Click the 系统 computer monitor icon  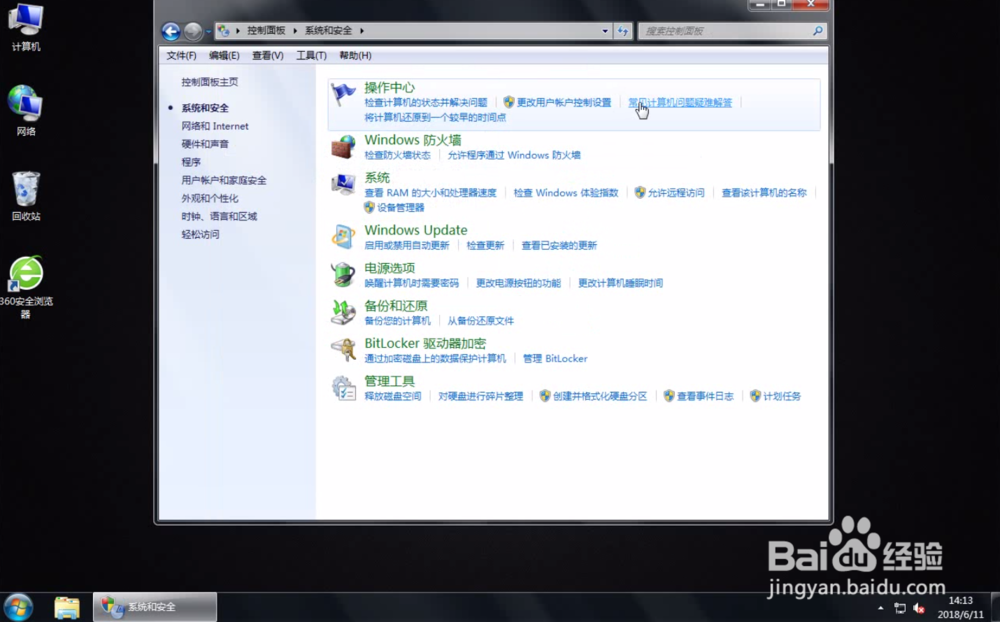coord(344,184)
